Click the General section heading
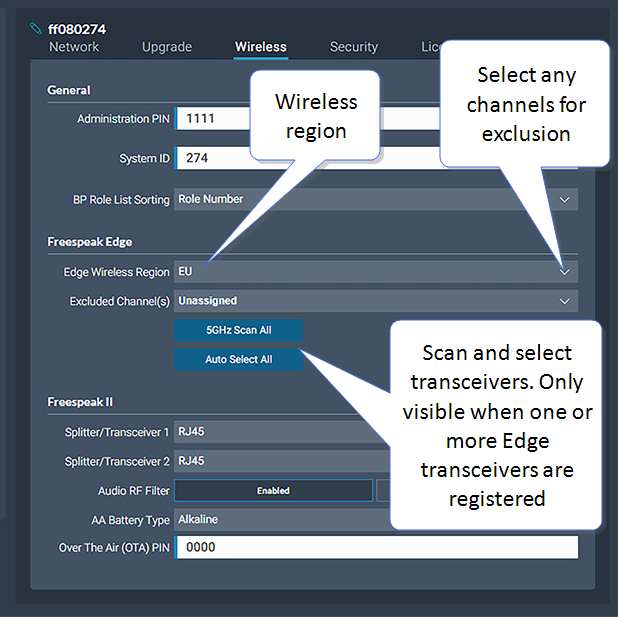The image size is (618, 617). (69, 90)
